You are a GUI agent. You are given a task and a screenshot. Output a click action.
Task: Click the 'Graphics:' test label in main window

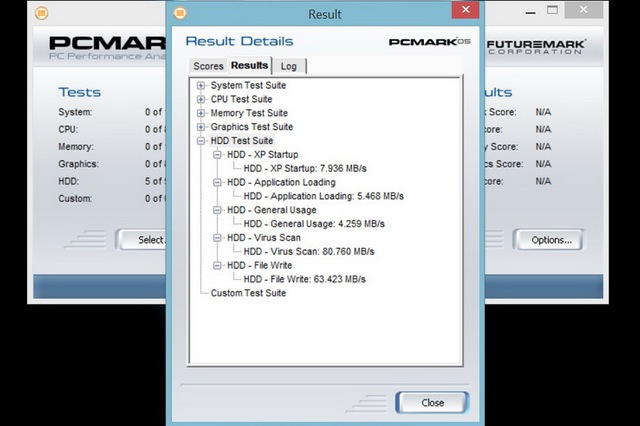click(78, 164)
